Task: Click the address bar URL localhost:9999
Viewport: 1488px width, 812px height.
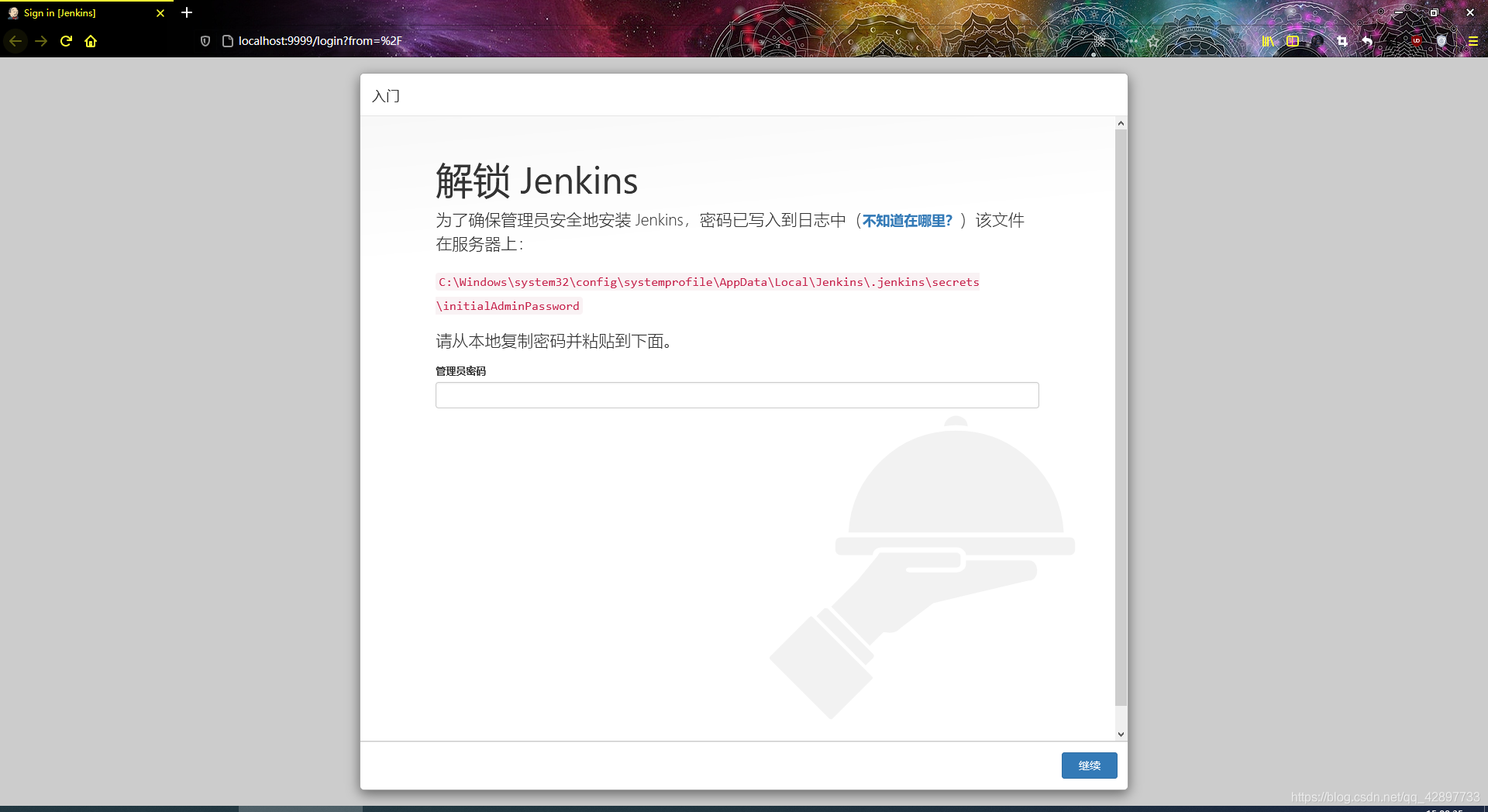Action: point(320,41)
